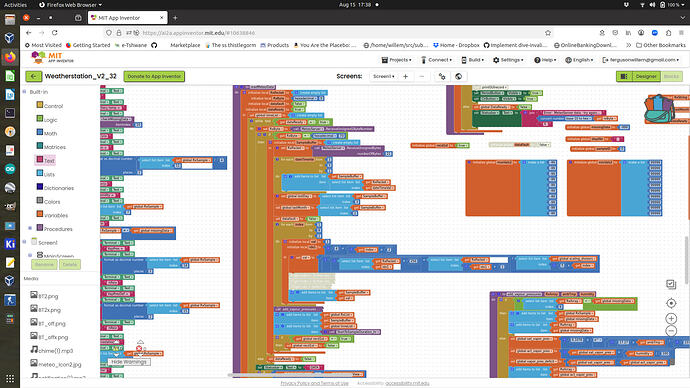Open Getting Started bookmark

coord(88,45)
